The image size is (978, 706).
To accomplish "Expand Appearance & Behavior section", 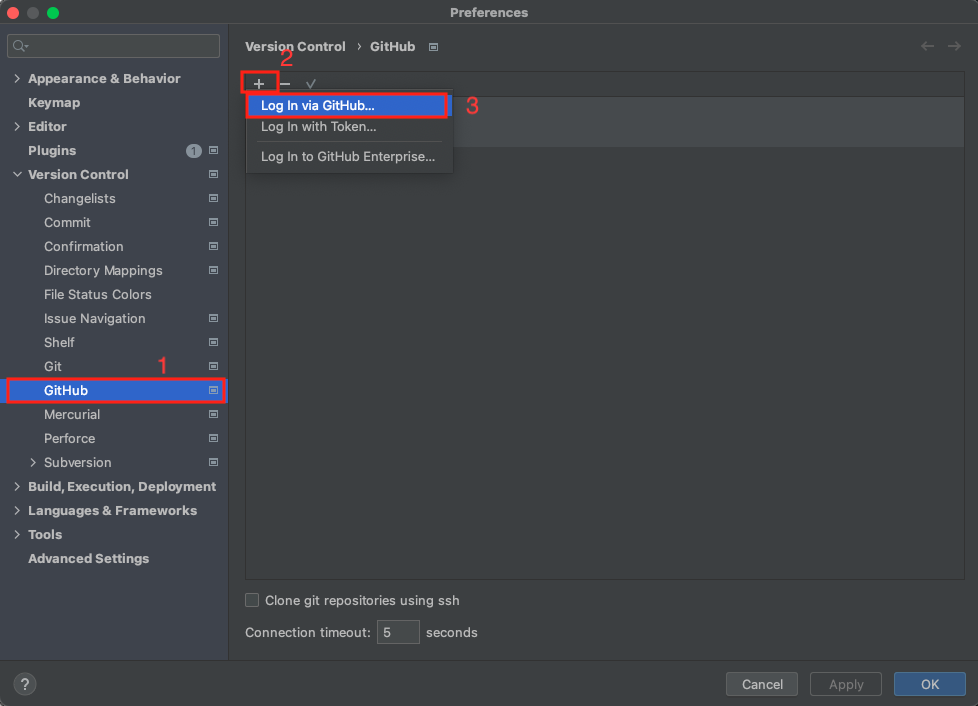I will pyautogui.click(x=17, y=79).
